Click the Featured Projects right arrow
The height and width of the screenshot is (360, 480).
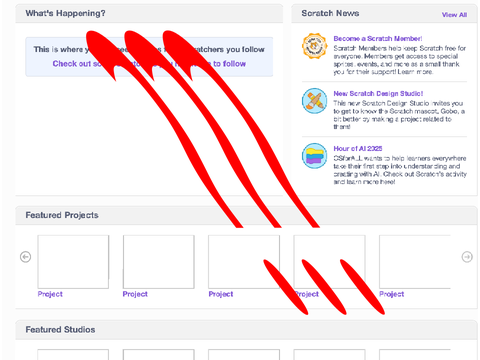pos(467,257)
